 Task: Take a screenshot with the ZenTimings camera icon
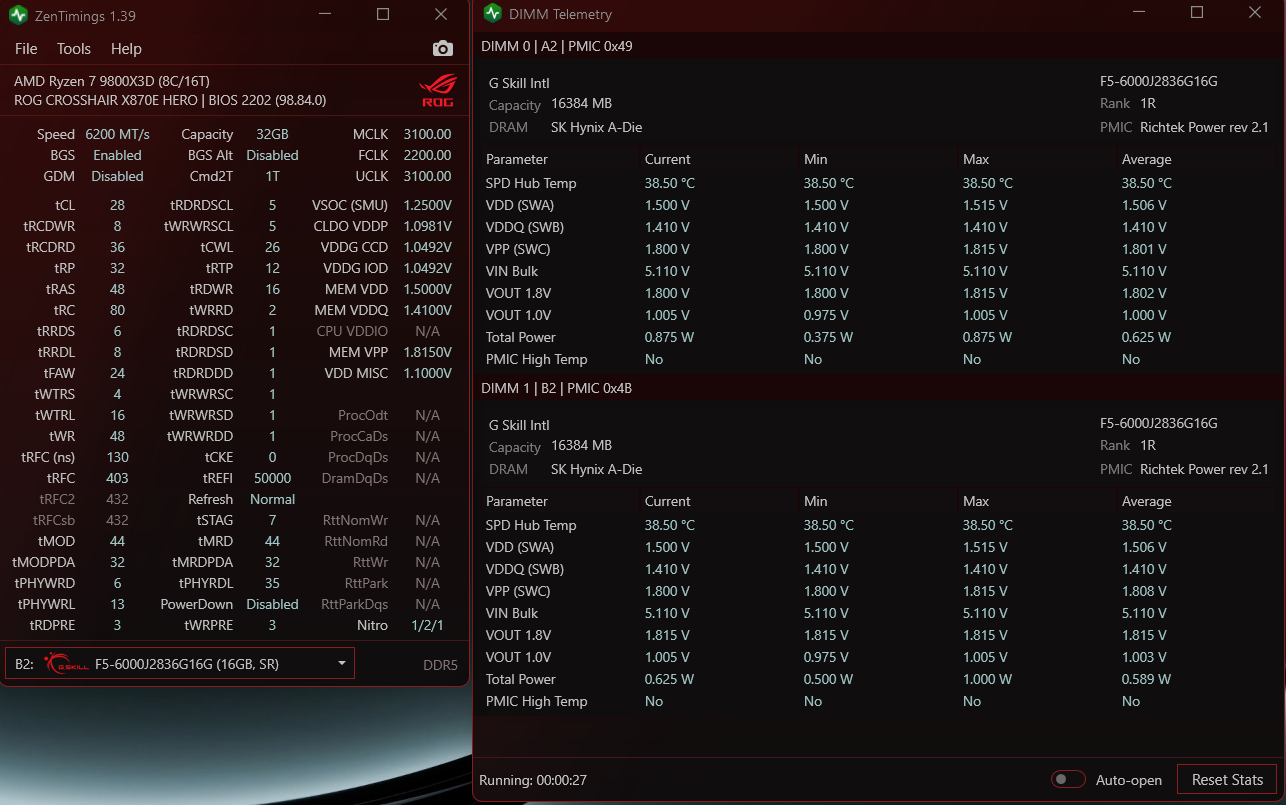point(442,49)
